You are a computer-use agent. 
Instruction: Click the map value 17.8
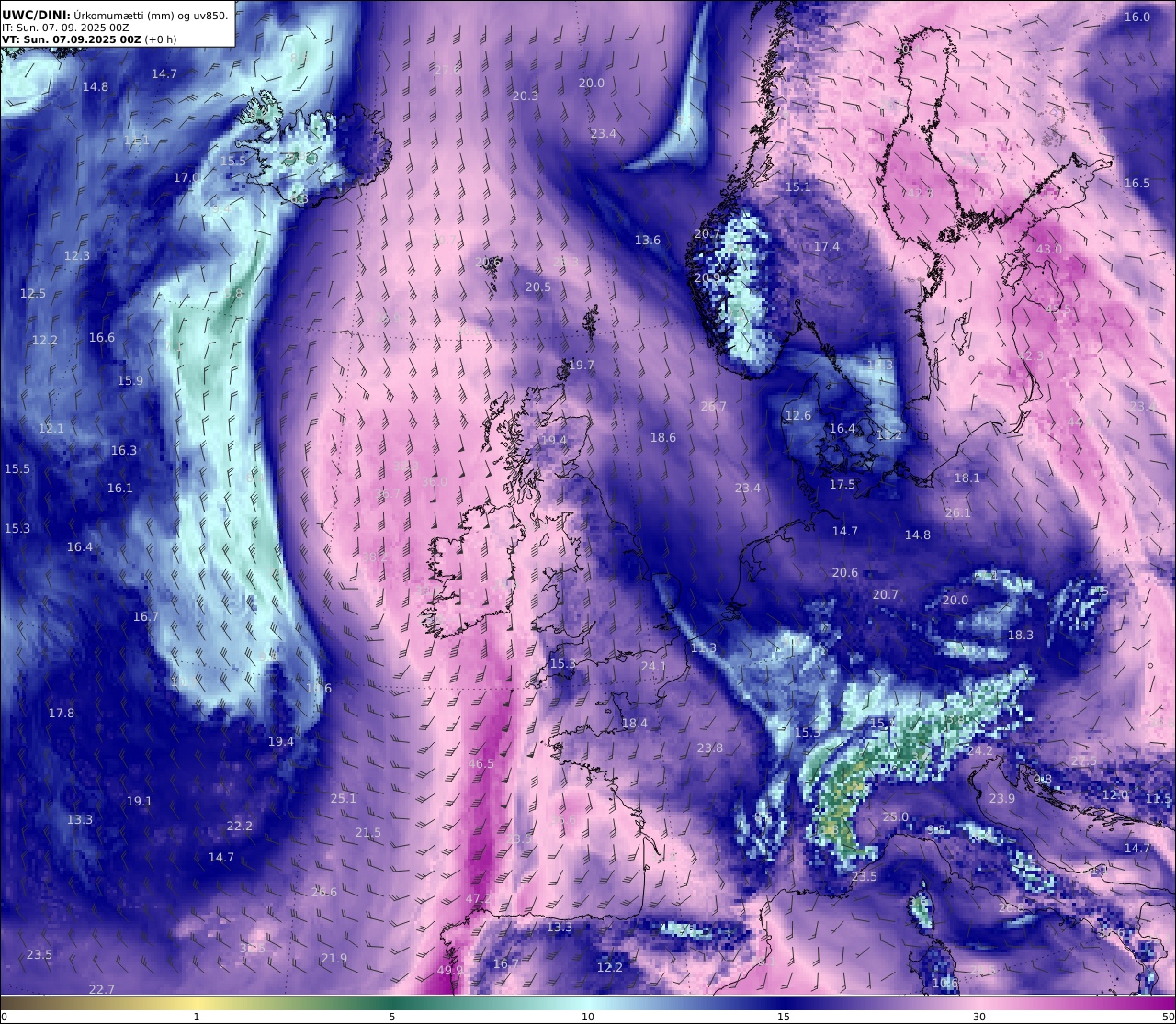tap(62, 713)
